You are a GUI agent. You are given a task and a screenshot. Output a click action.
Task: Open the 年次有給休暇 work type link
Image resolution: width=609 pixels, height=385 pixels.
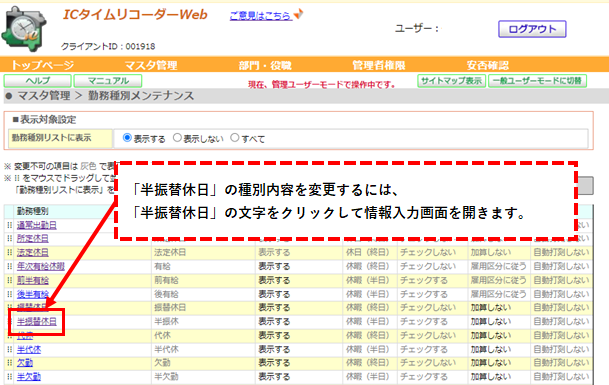[x=41, y=266]
